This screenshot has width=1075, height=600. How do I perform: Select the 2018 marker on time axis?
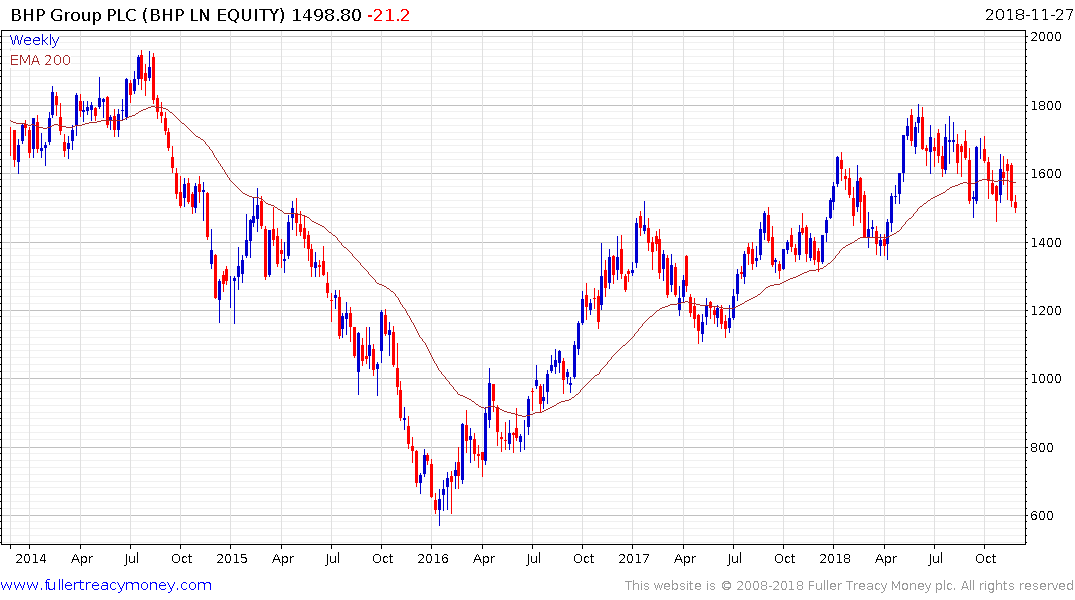(x=834, y=558)
